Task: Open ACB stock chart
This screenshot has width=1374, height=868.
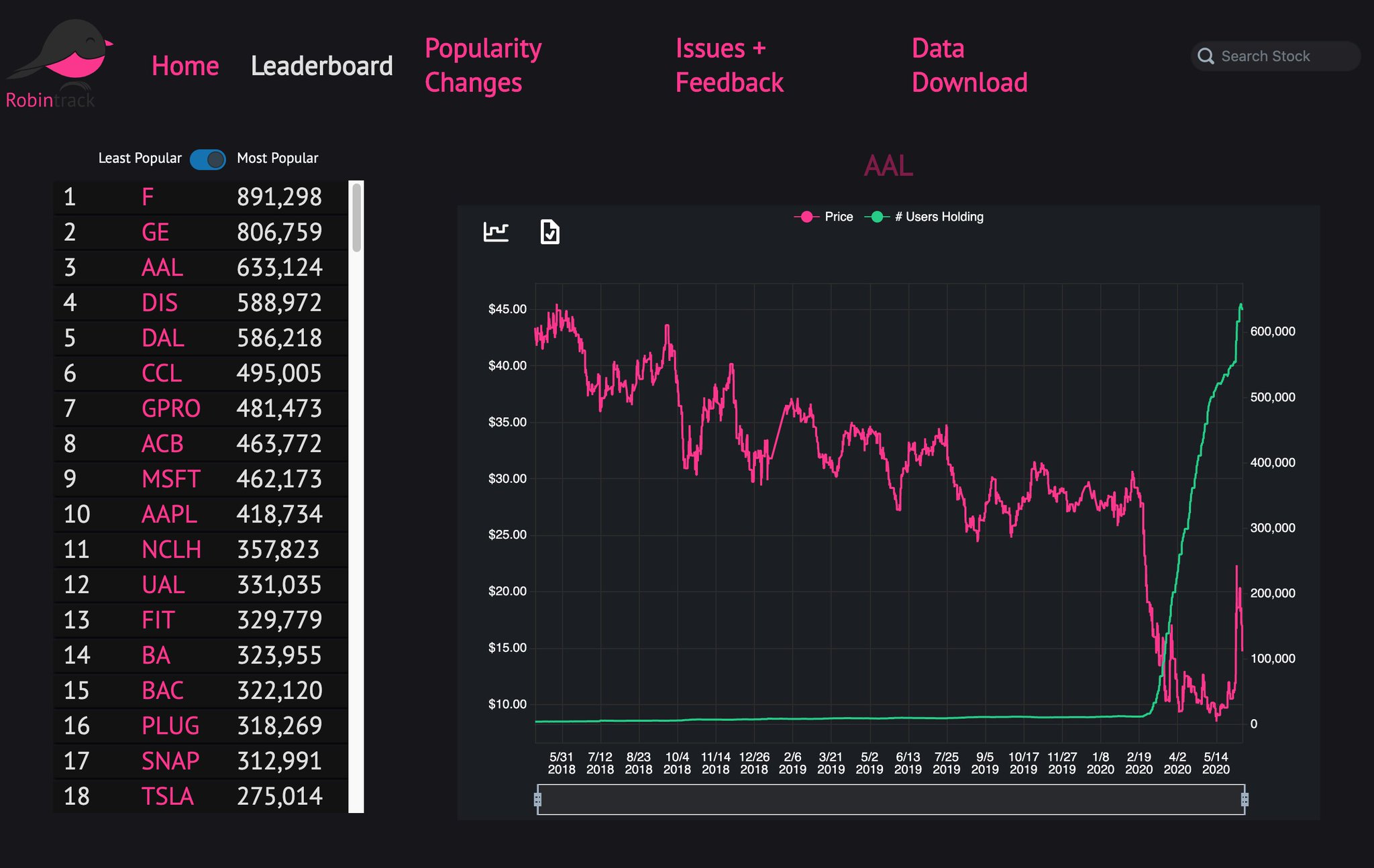Action: point(162,443)
